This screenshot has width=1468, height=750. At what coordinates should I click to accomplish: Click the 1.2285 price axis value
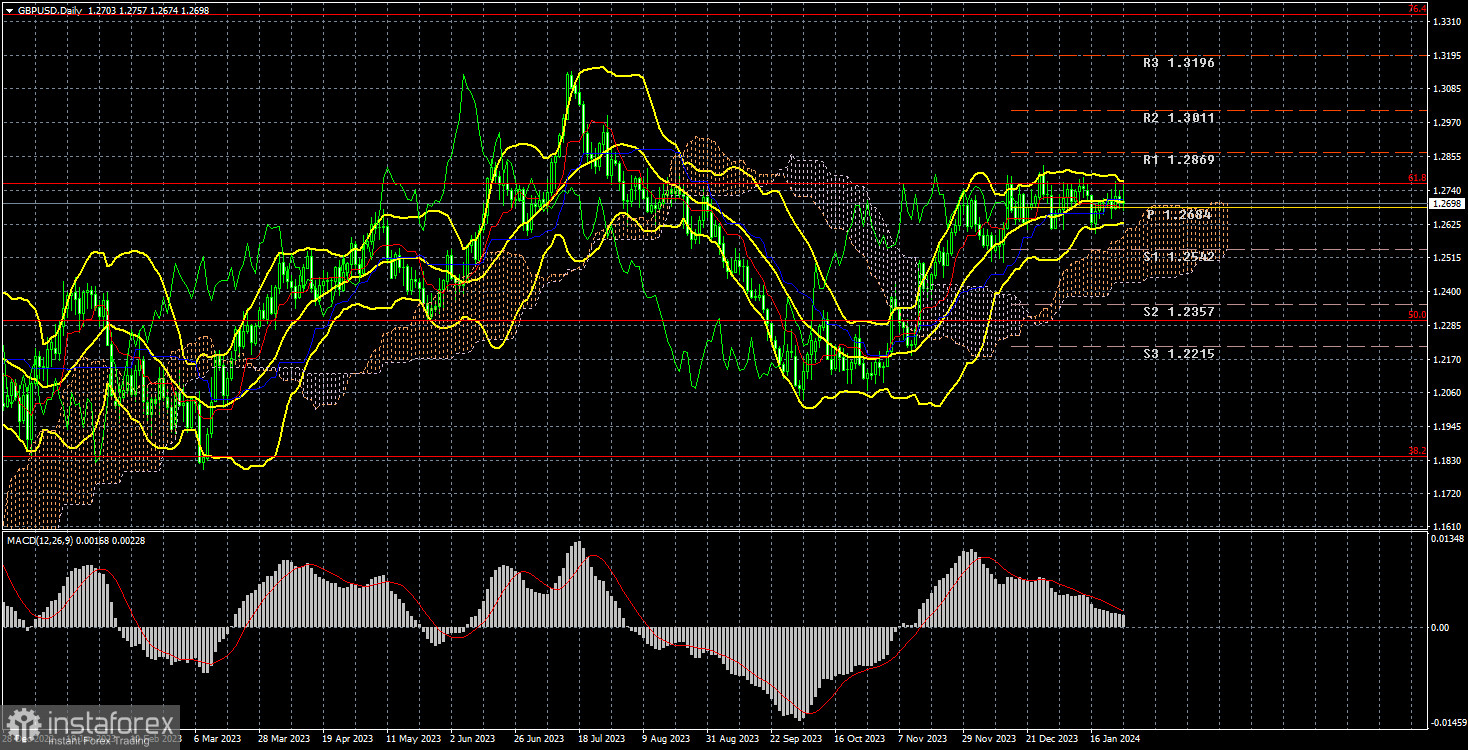click(x=1446, y=325)
